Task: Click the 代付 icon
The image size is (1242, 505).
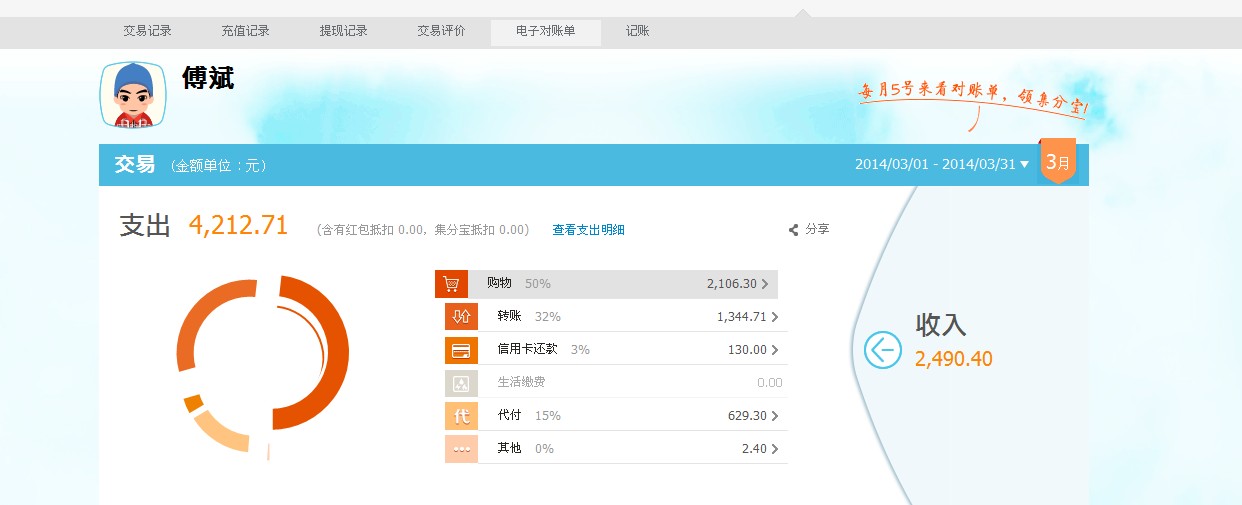Action: point(461,416)
